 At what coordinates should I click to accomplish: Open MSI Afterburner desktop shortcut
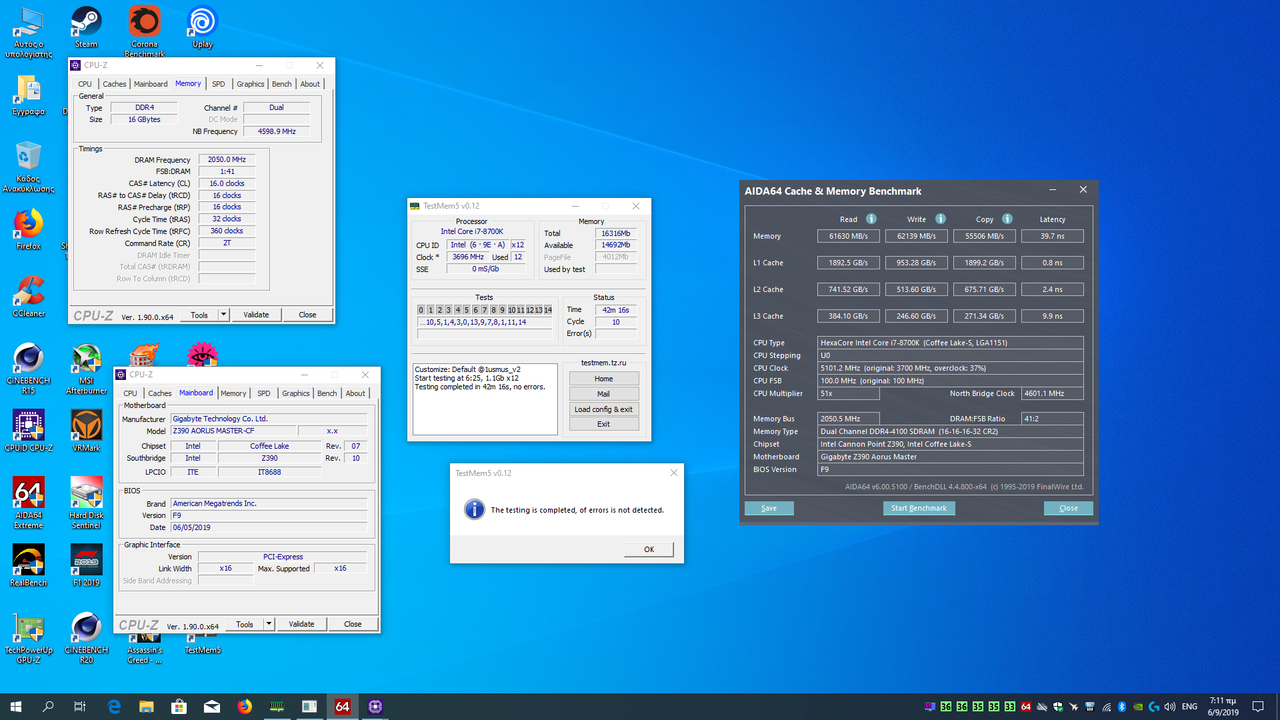point(86,368)
